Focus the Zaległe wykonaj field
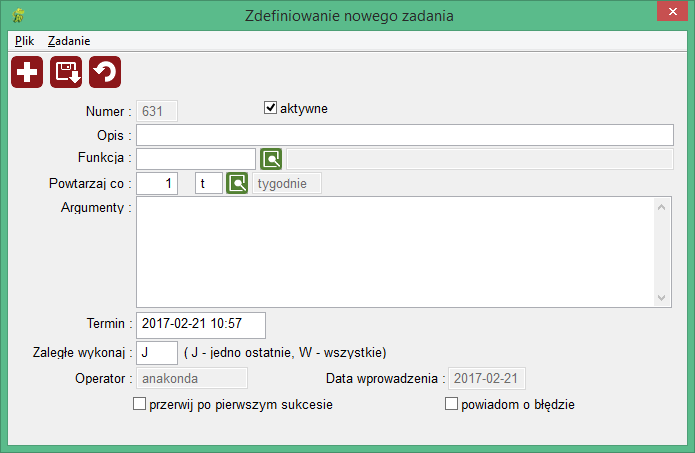This screenshot has height=453, width=695. [x=157, y=353]
